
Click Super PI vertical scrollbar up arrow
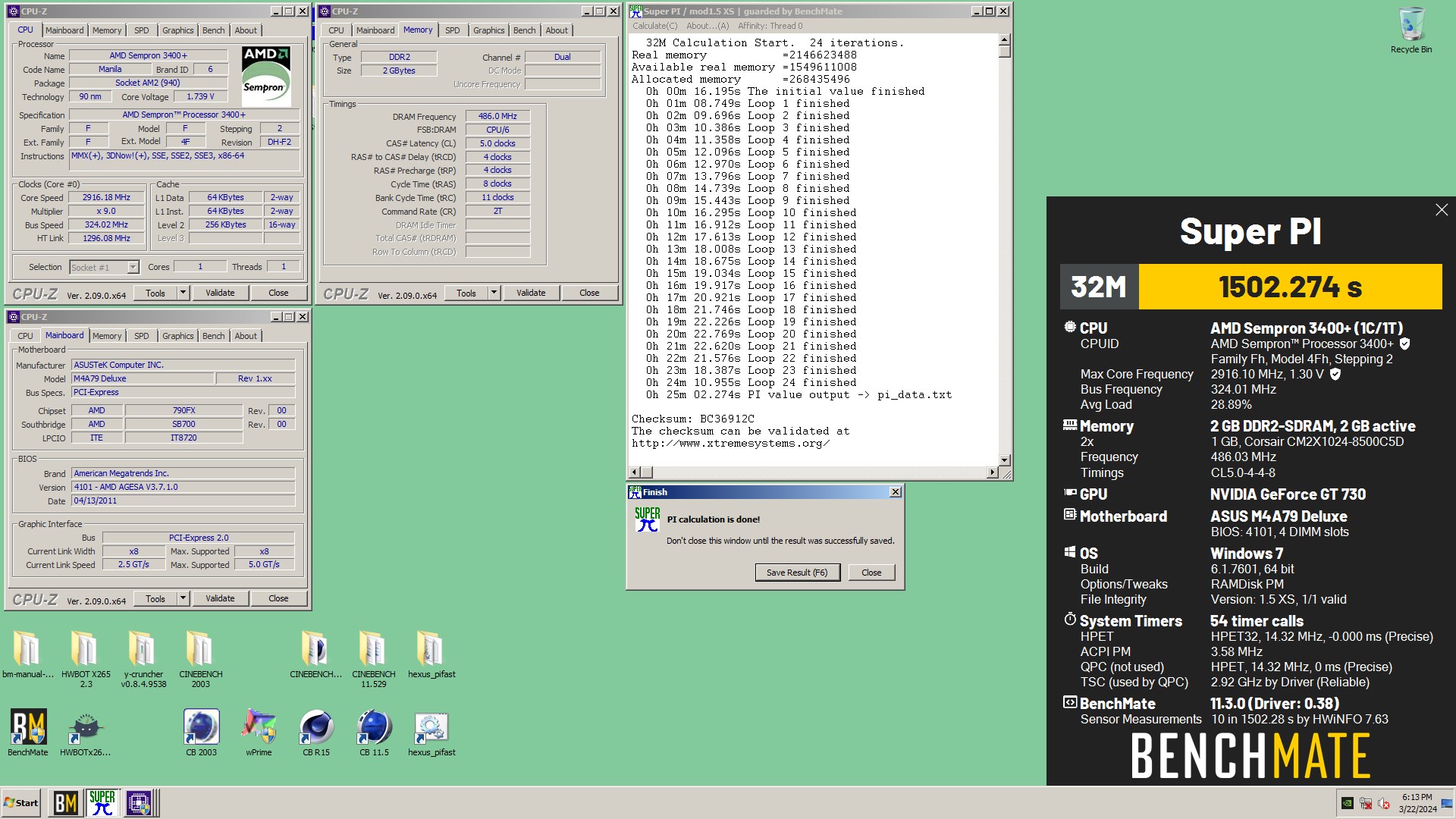click(x=1005, y=39)
